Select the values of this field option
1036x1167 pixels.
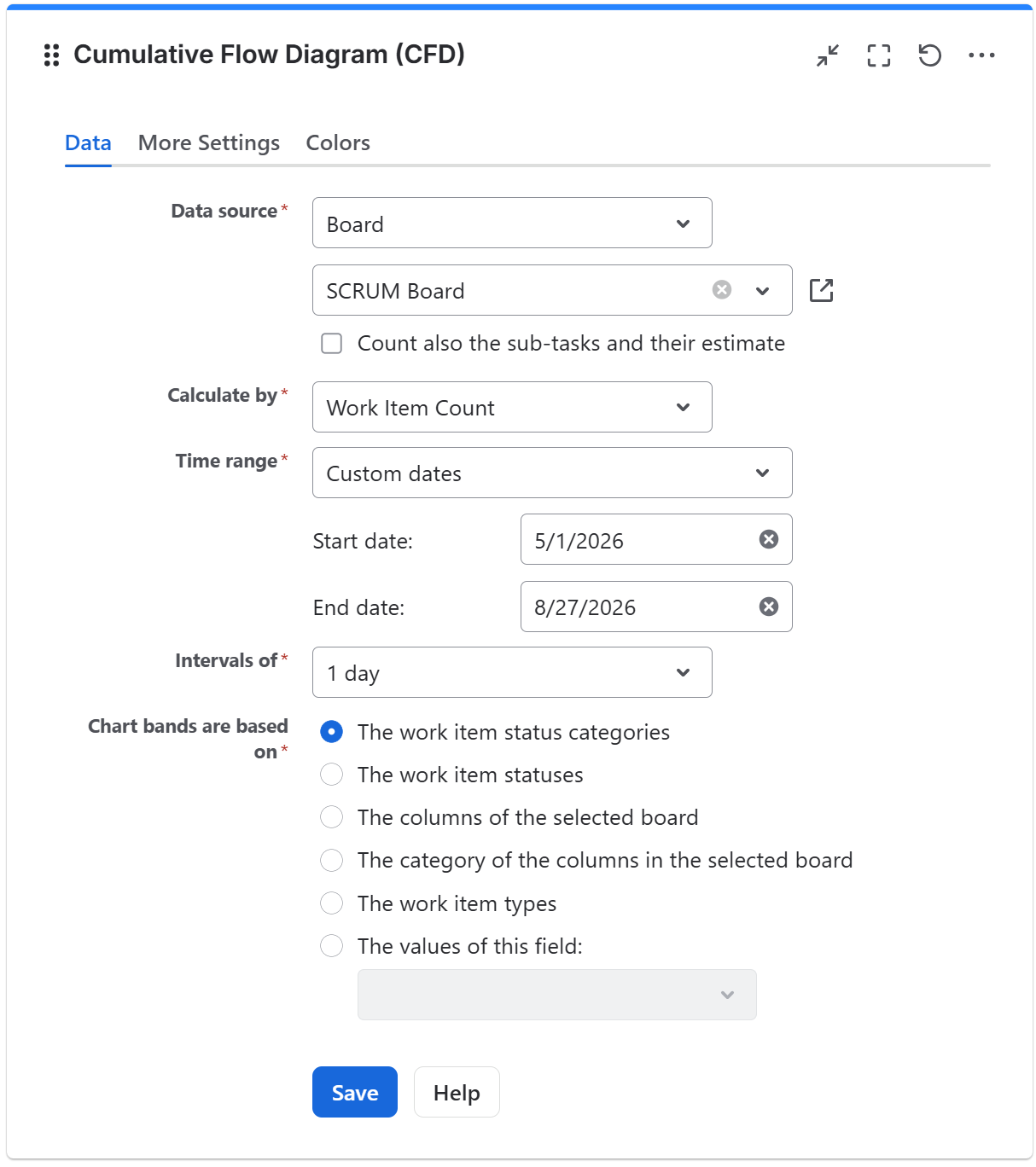coord(331,945)
